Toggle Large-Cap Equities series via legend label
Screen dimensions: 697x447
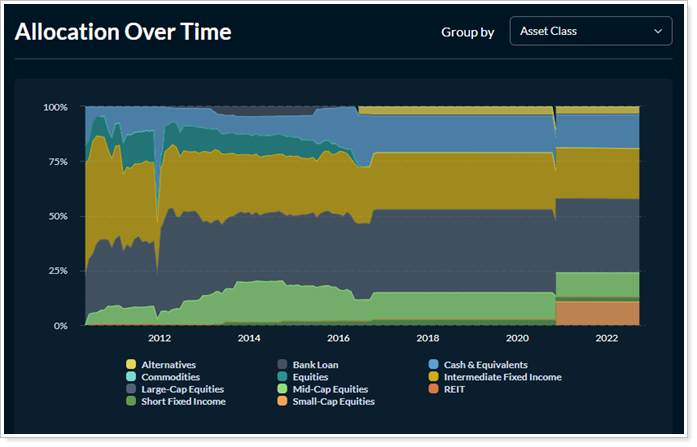(x=182, y=389)
